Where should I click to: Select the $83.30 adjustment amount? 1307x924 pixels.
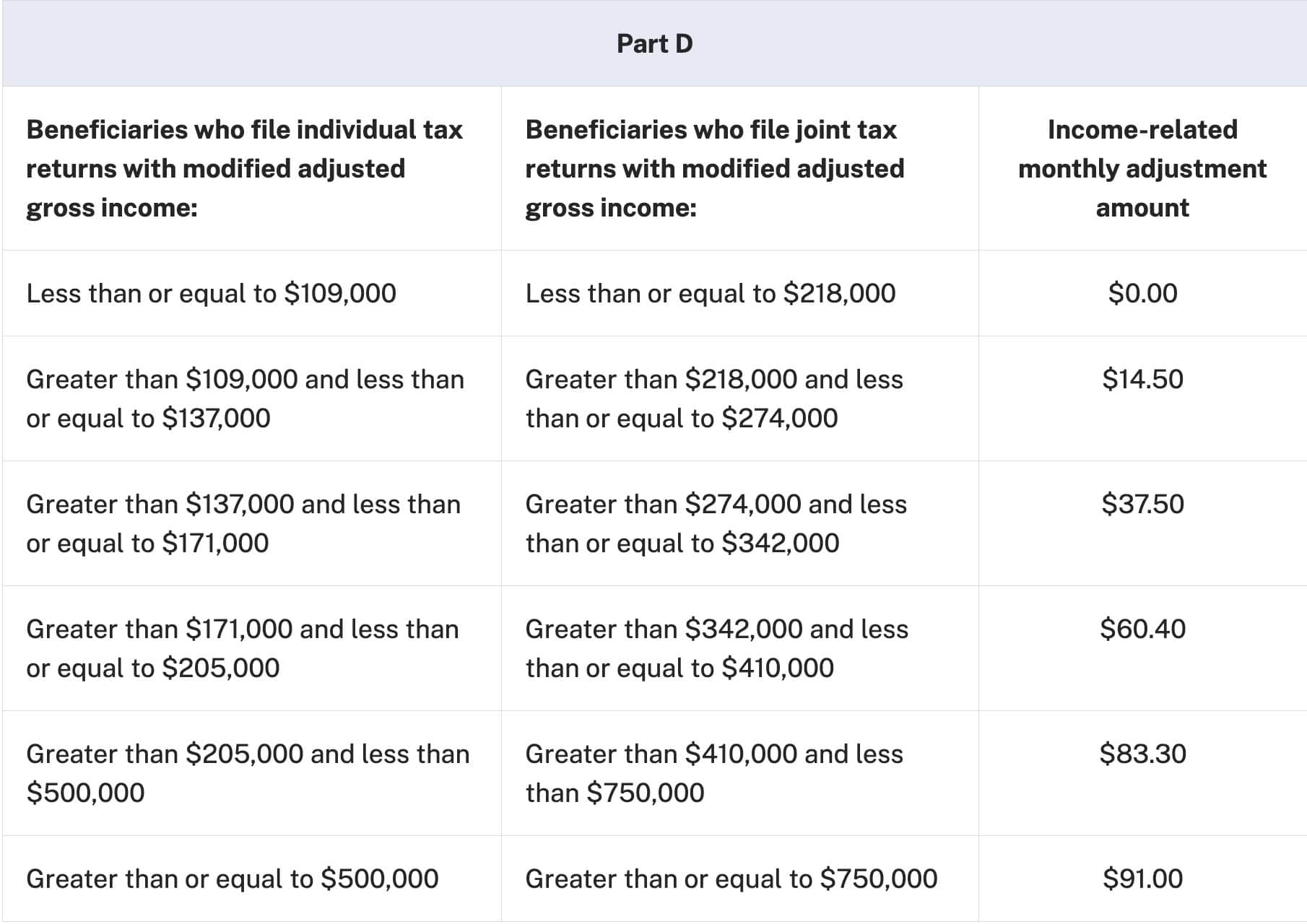tap(1142, 754)
